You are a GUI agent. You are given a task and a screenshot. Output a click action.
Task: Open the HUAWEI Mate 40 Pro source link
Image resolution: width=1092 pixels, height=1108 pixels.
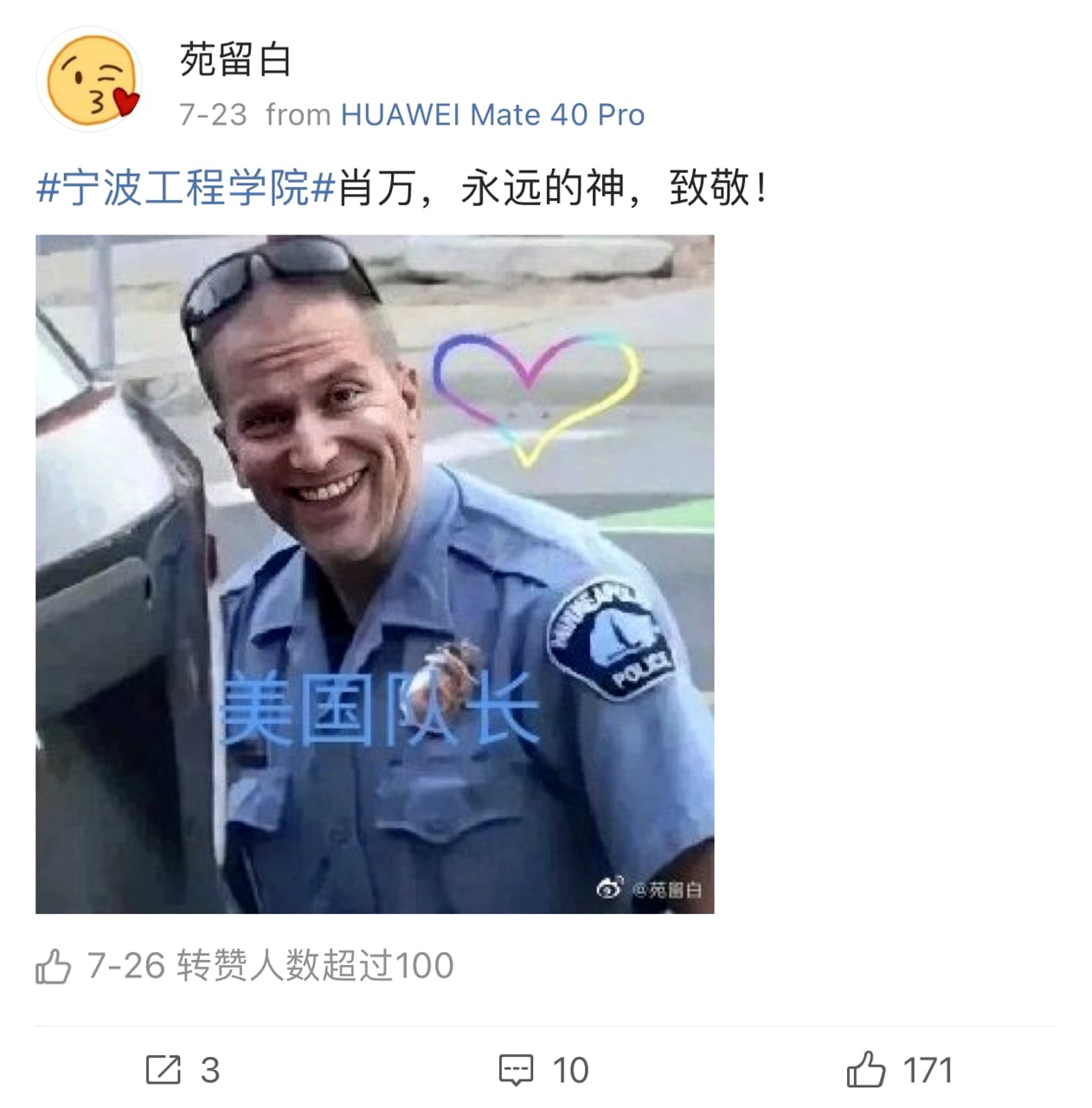tap(492, 114)
